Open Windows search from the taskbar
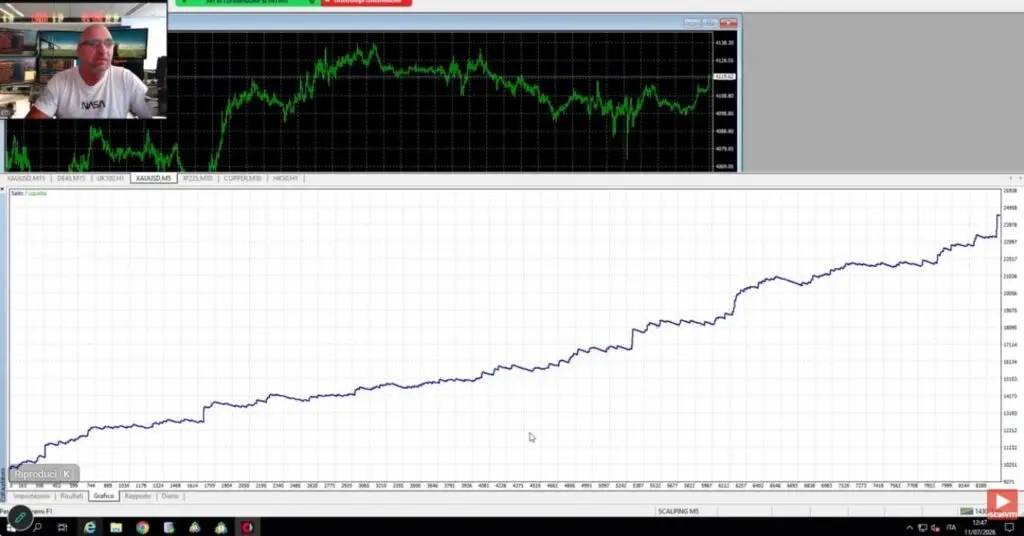The image size is (1024, 536). click(x=37, y=527)
